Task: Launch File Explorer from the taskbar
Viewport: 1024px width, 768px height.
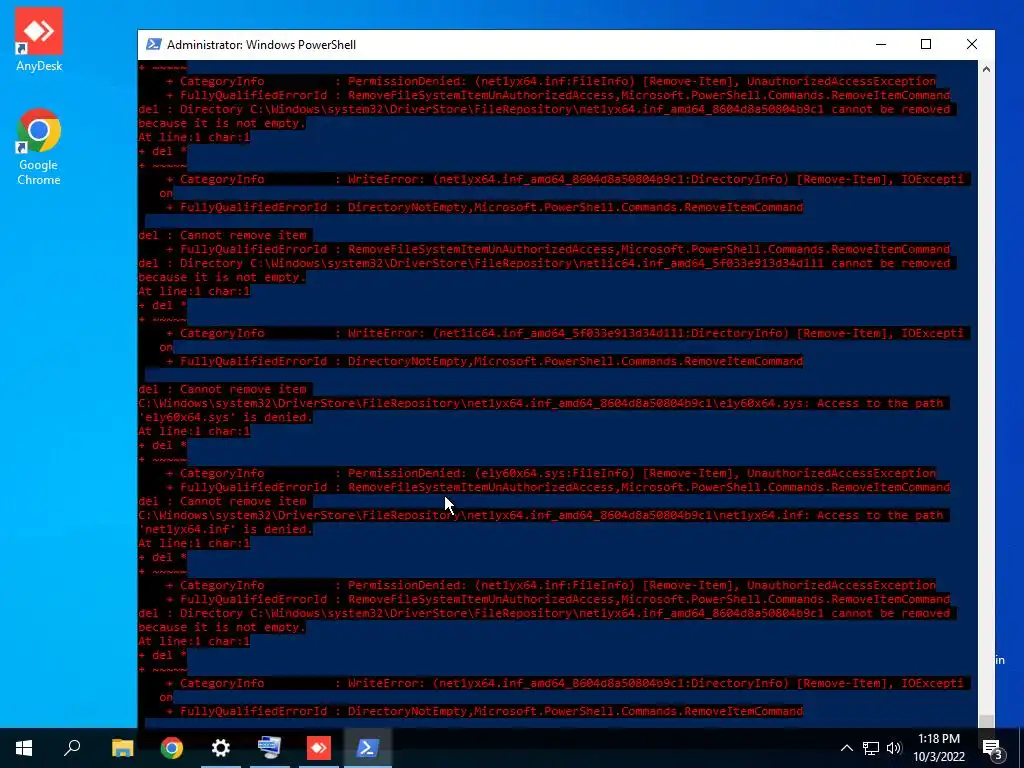Action: point(123,748)
